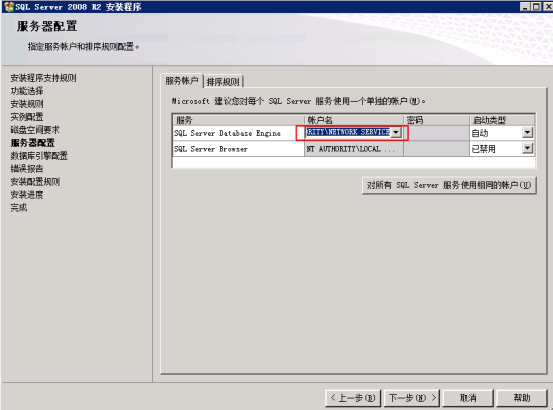Image resolution: width=553 pixels, height=410 pixels.
Task: Click 安装规则 step in sidebar
Action: coord(27,104)
